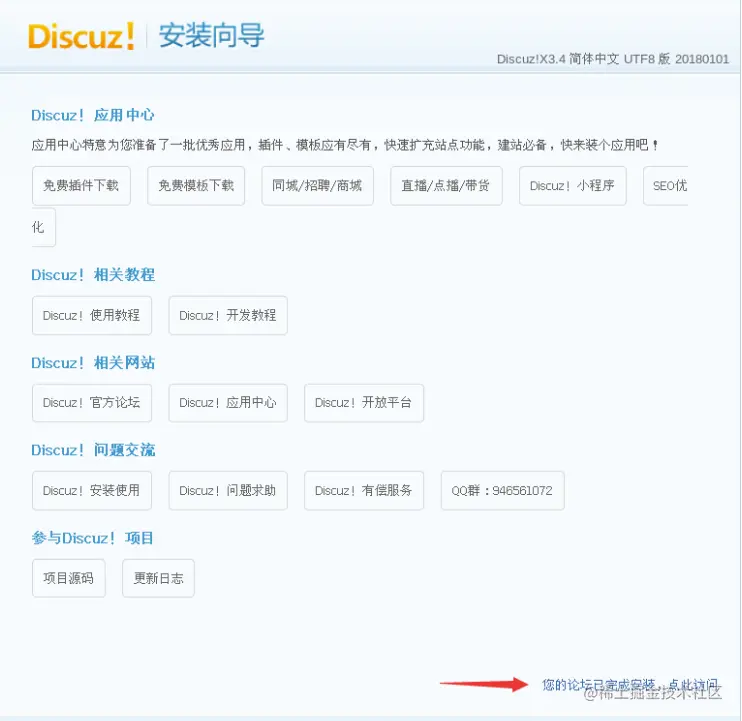
Task: Click Discuz! 安装使用 button
Action: (x=92, y=491)
